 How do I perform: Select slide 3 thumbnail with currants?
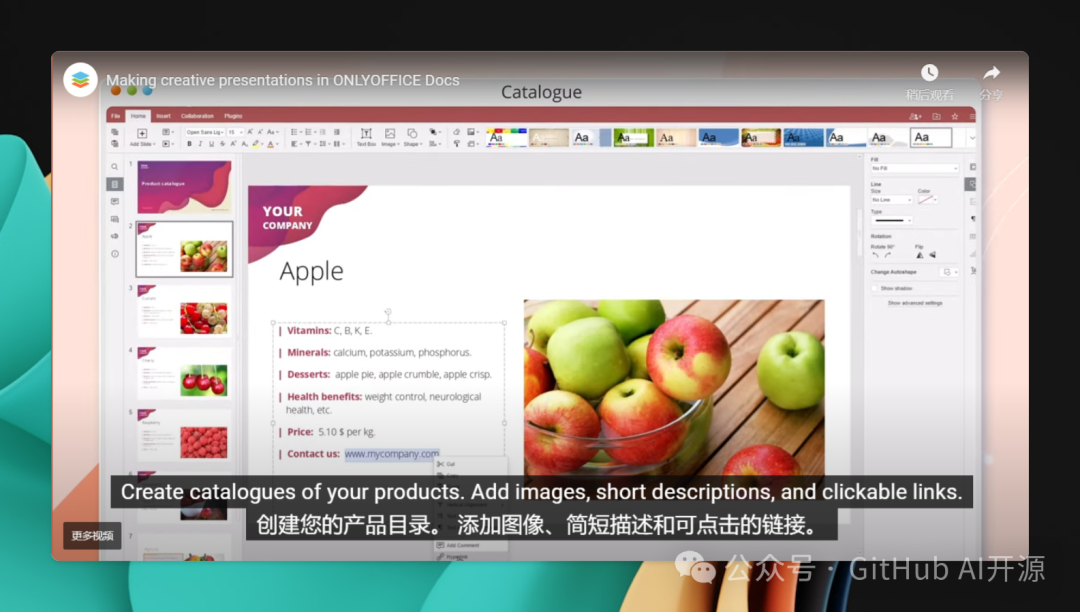pos(184,311)
